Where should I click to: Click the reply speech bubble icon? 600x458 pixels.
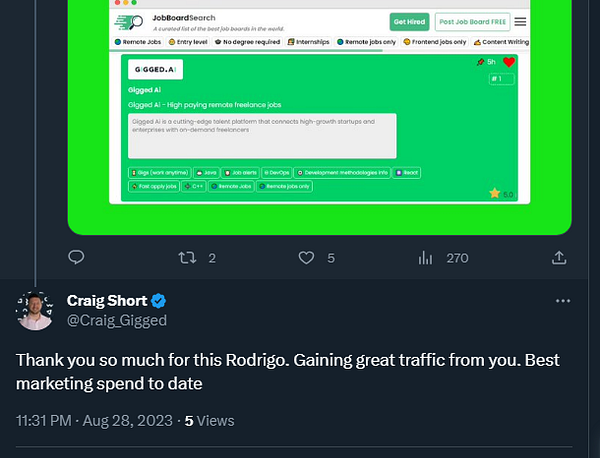click(x=75, y=257)
